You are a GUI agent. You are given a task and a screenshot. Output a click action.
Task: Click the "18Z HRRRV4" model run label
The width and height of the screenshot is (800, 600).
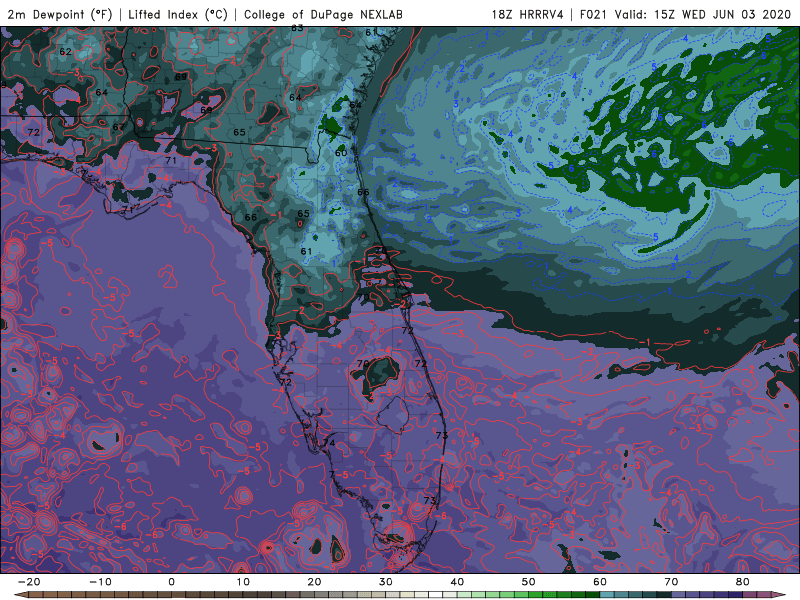click(x=528, y=14)
